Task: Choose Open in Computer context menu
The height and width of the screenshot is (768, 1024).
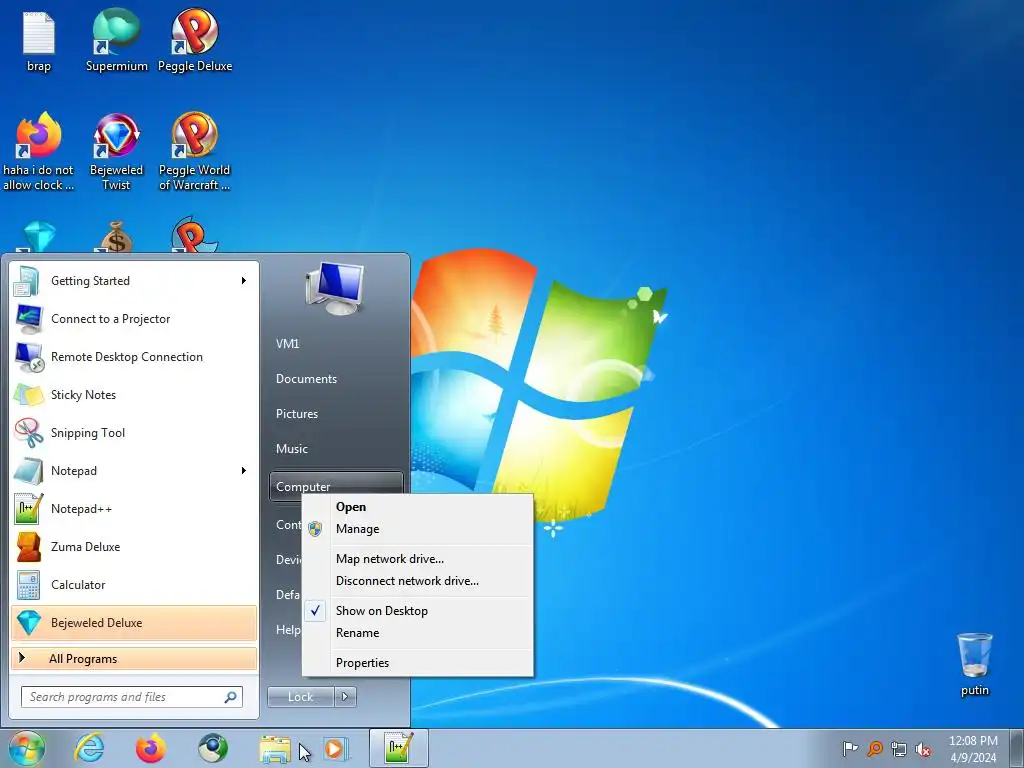Action: click(418, 507)
